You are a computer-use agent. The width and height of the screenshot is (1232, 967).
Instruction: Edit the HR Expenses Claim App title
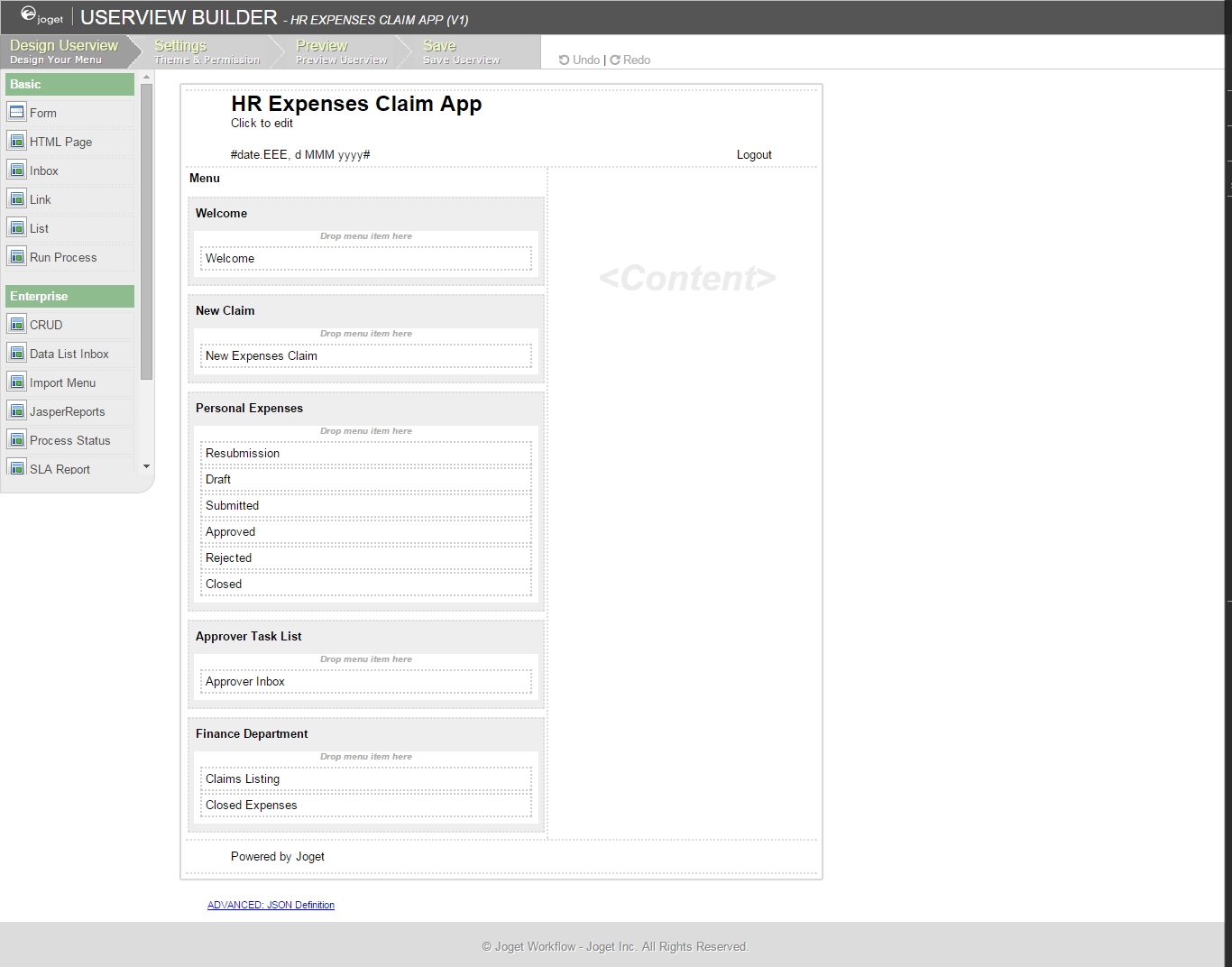(356, 105)
